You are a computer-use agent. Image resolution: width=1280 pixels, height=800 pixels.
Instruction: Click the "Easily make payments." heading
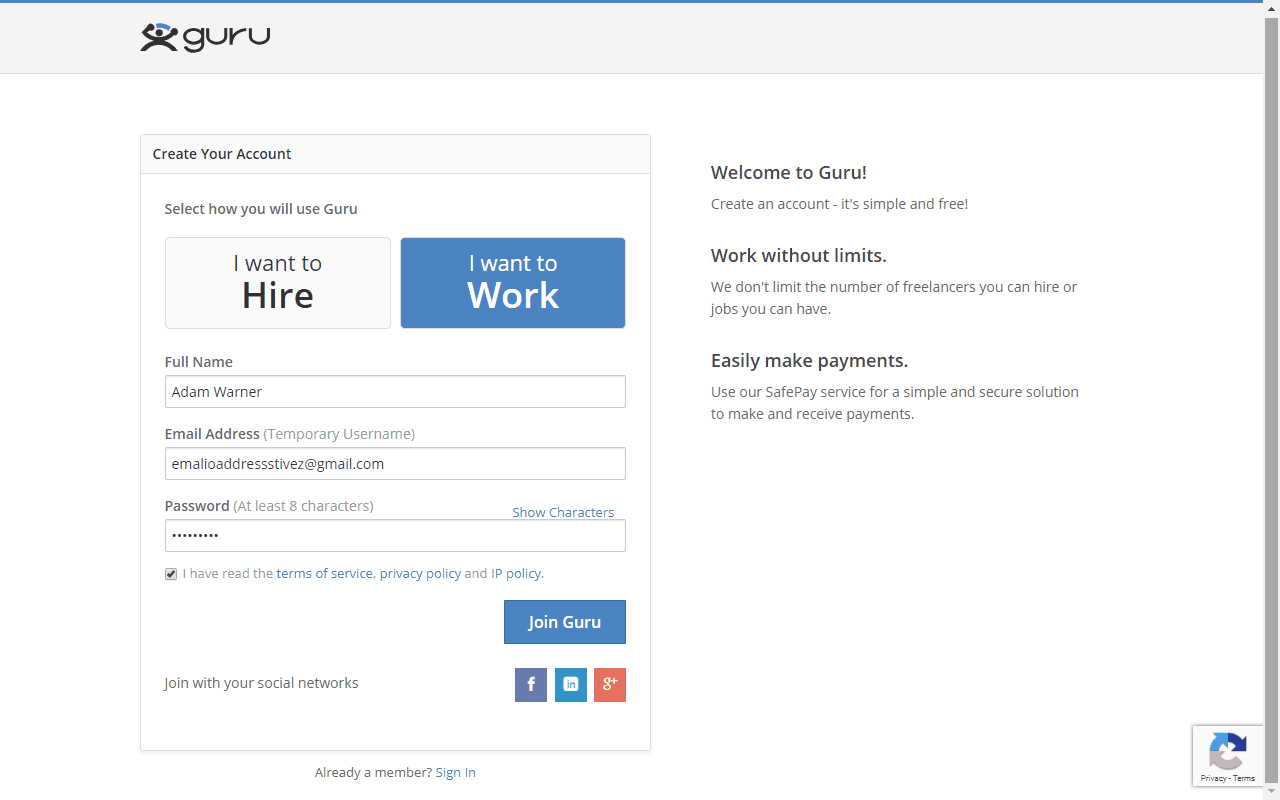click(810, 361)
